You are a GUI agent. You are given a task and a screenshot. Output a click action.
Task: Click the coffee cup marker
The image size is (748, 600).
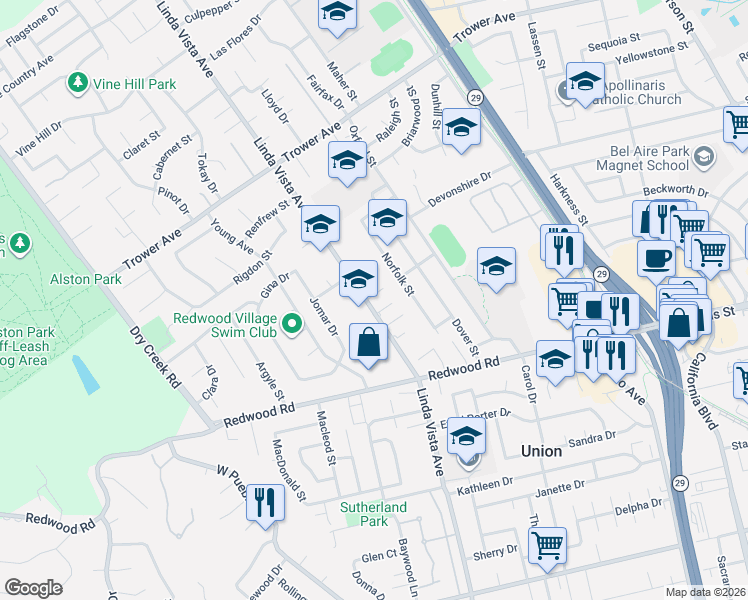(x=656, y=260)
